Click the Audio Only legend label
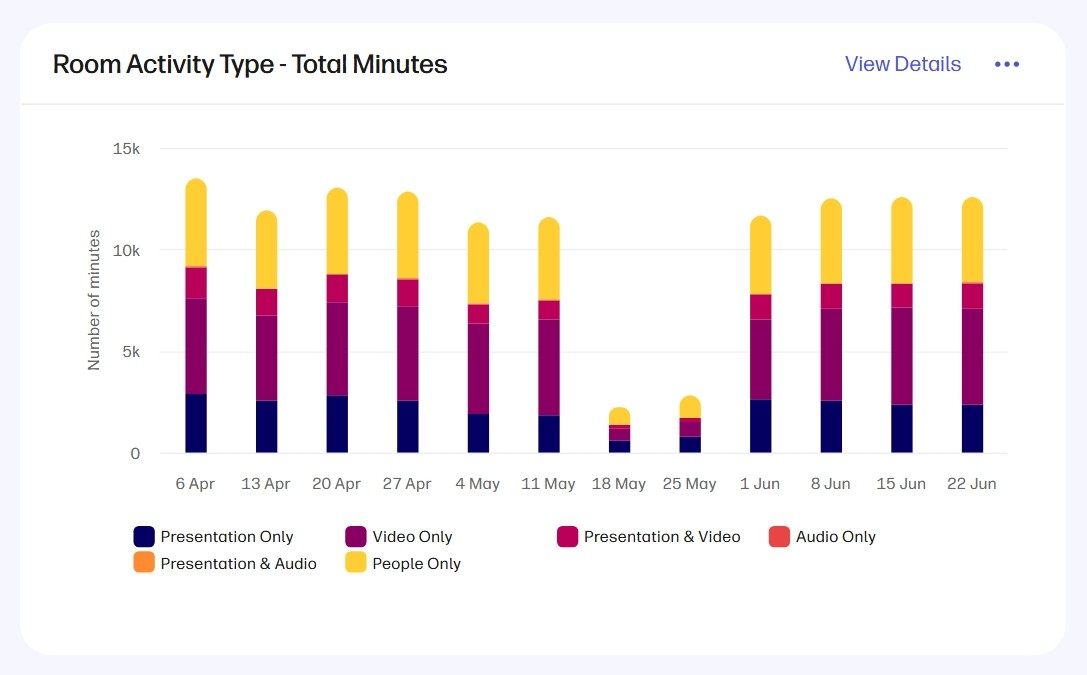This screenshot has height=675, width=1087. [835, 537]
